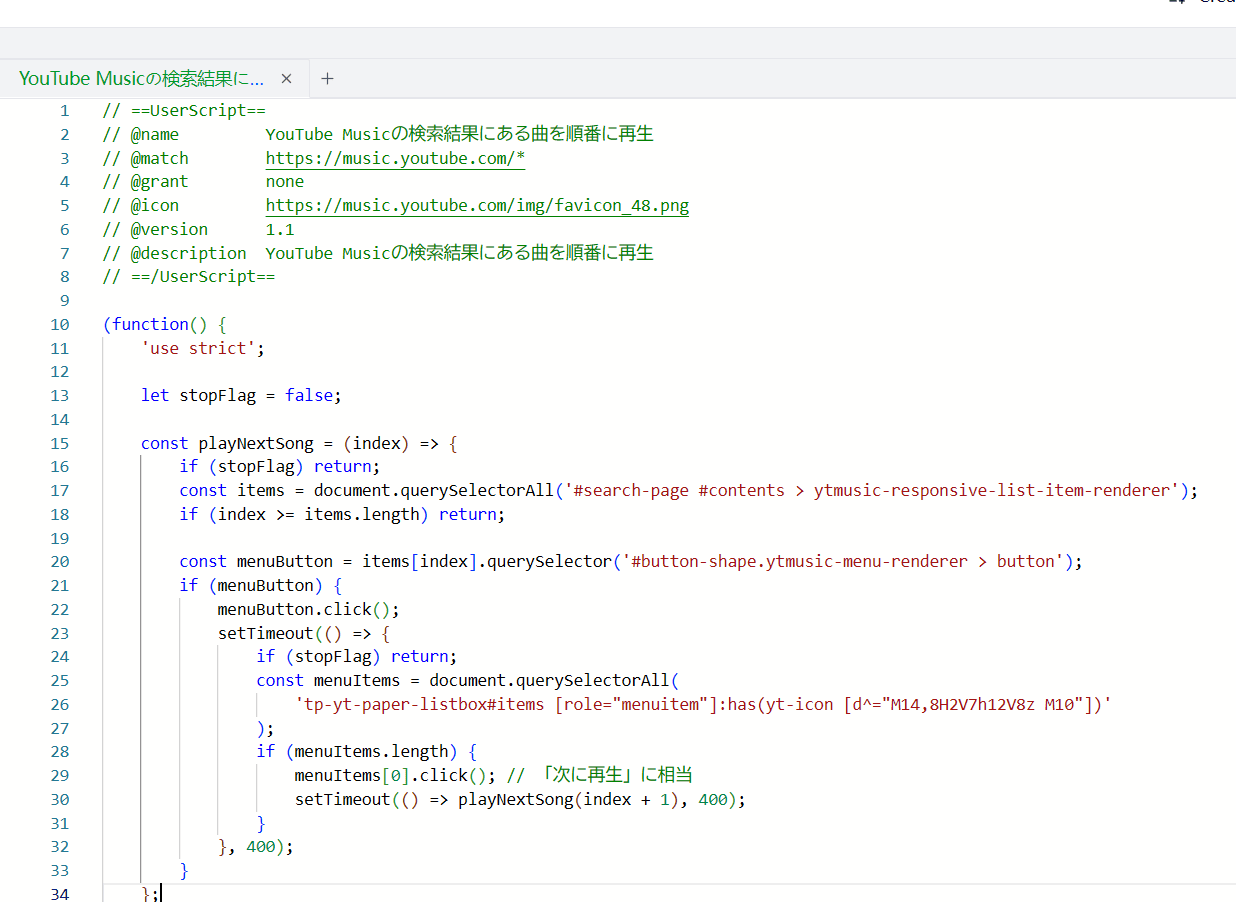The image size is (1236, 902).
Task: Click 'const menuItems' declaration line
Action: point(467,680)
